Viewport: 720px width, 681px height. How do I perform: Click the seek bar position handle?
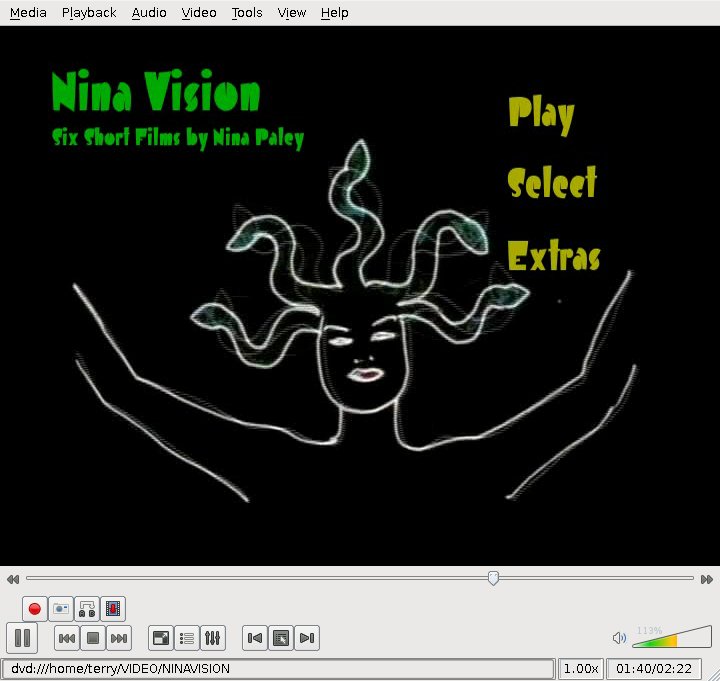(x=493, y=579)
